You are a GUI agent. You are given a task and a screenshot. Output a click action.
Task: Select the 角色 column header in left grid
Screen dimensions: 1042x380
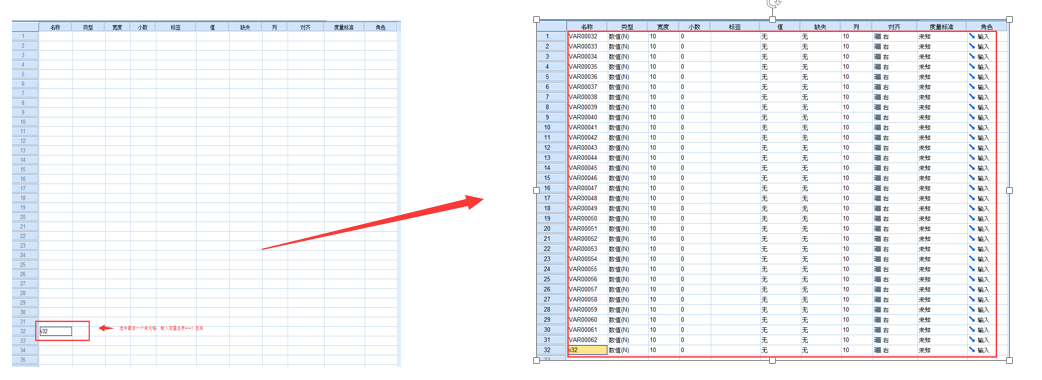point(381,27)
